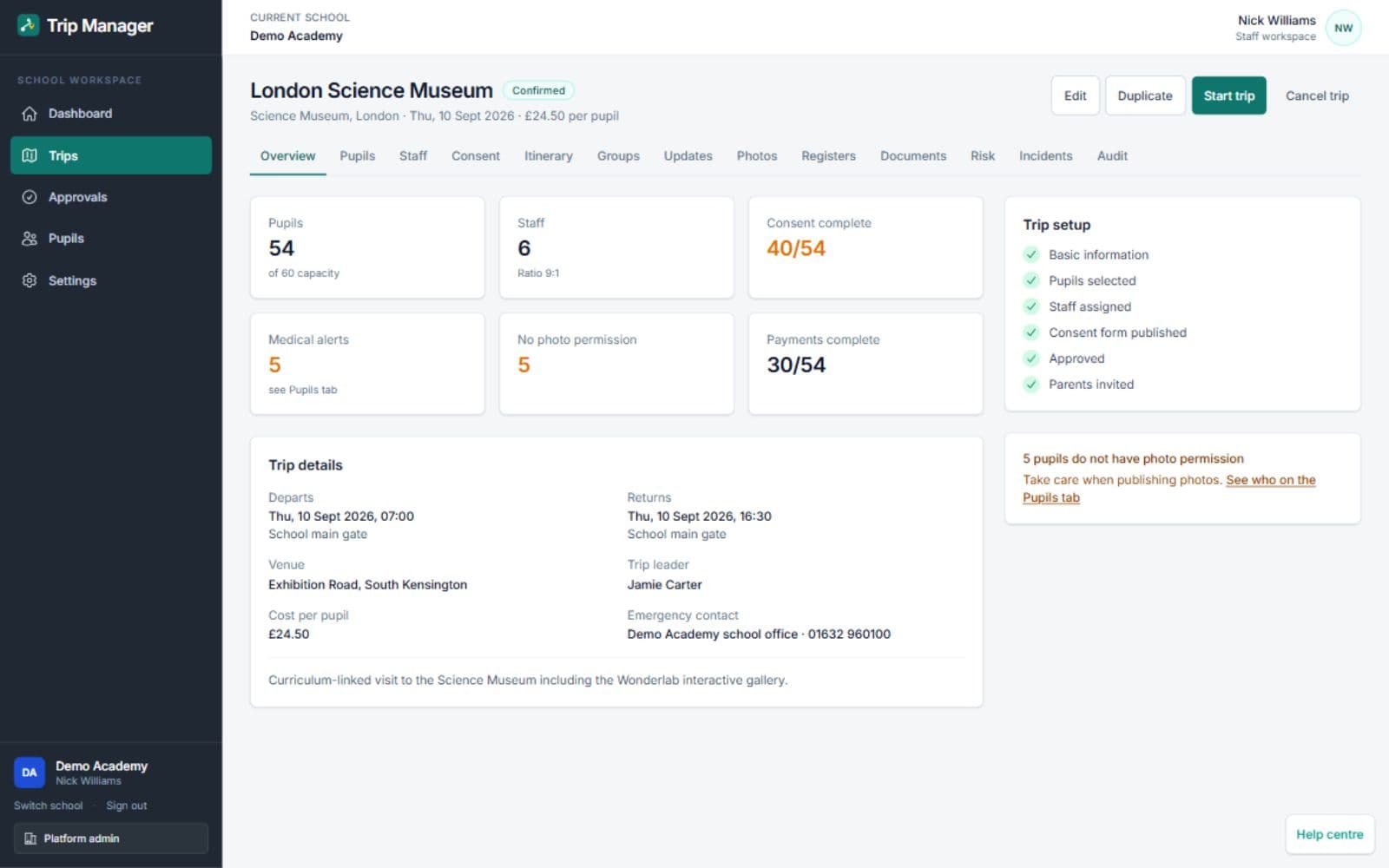Open the Incidents tab
This screenshot has height=868, width=1389.
point(1045,156)
